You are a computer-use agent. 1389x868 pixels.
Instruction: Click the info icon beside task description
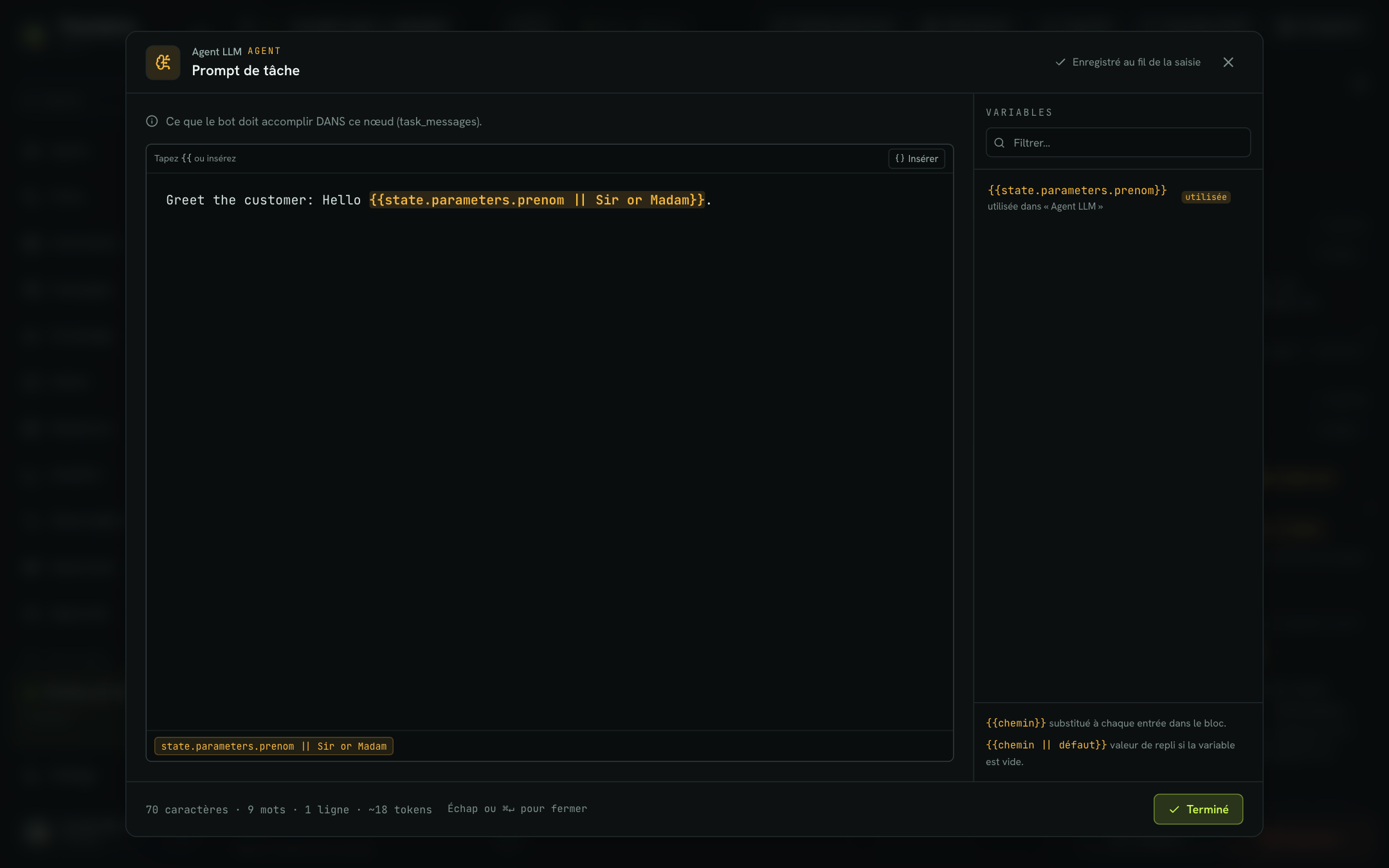point(152,122)
